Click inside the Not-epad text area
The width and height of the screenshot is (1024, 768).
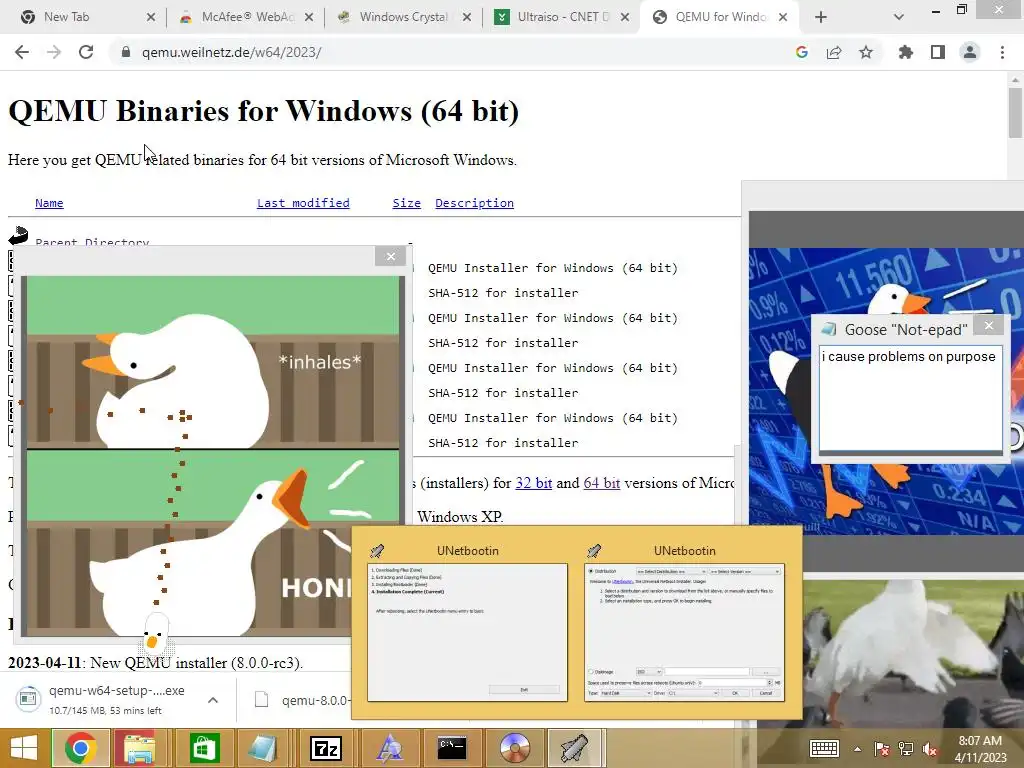coord(910,398)
